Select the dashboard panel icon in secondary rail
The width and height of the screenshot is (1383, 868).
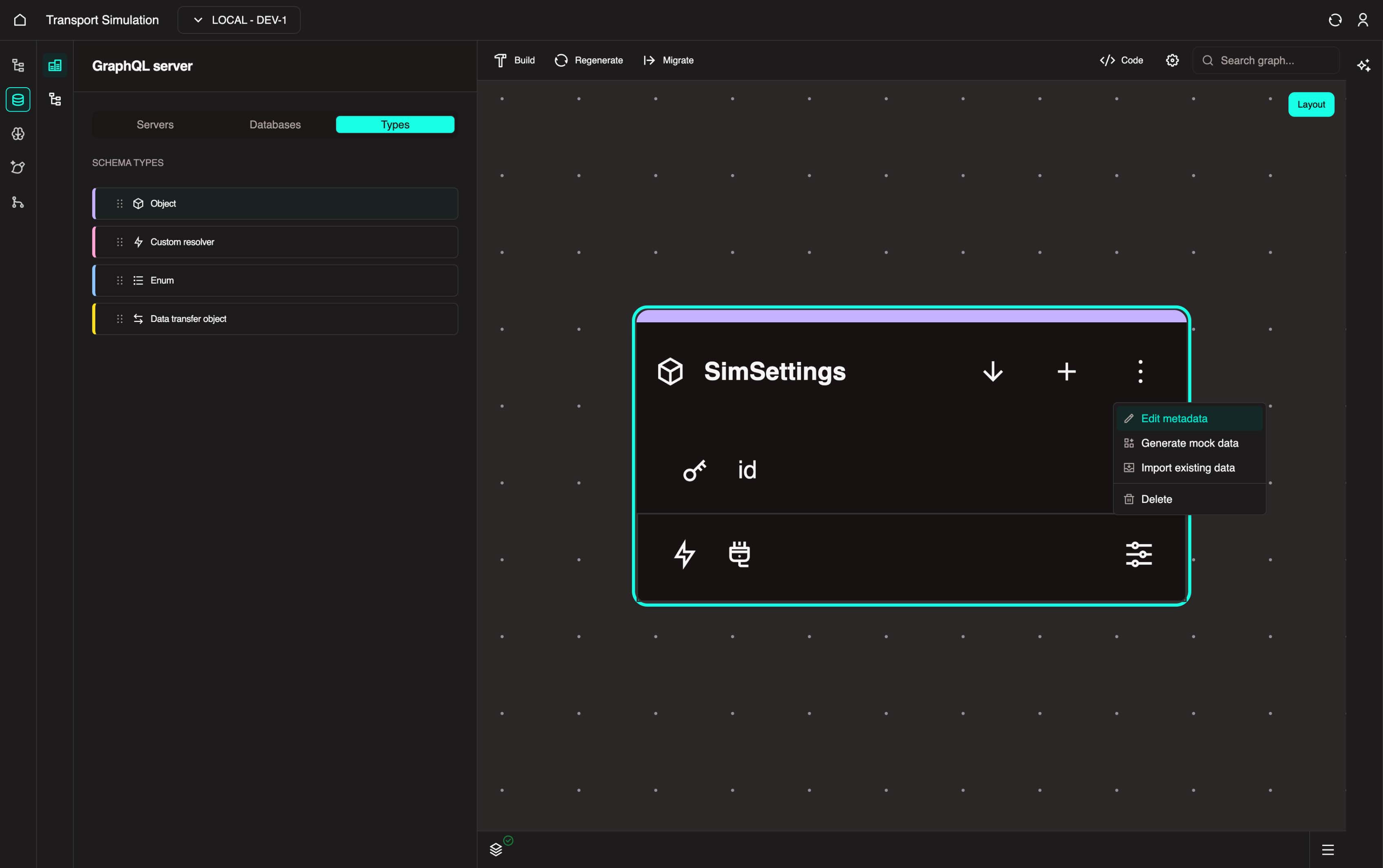click(x=55, y=66)
